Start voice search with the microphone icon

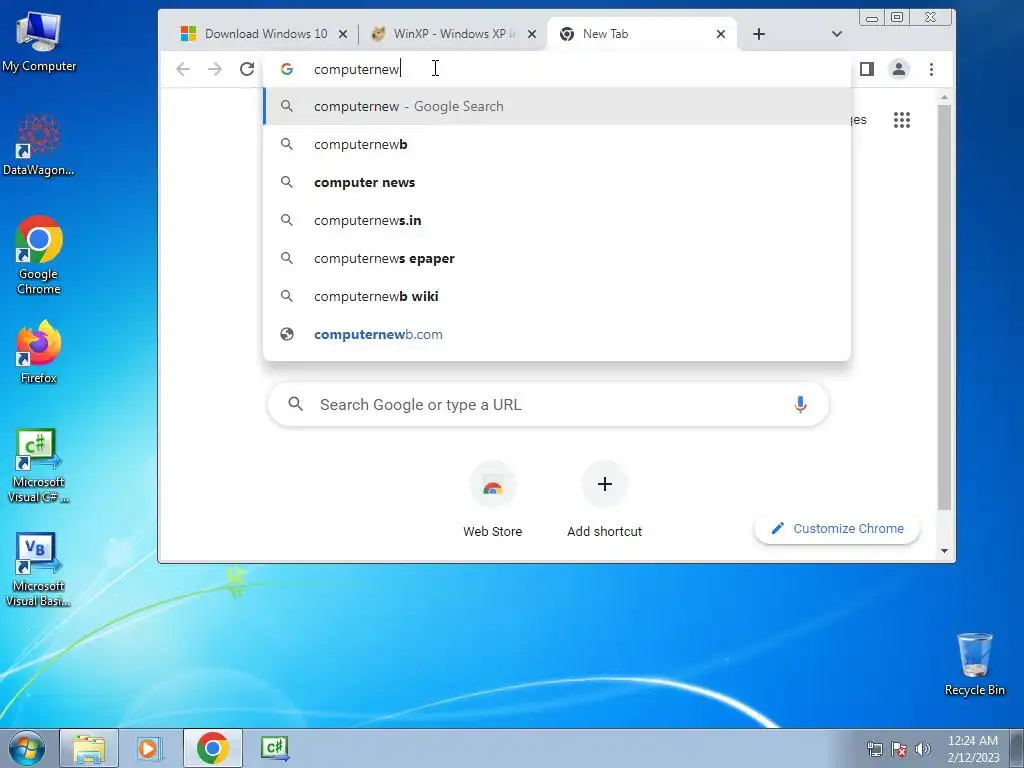click(x=800, y=405)
